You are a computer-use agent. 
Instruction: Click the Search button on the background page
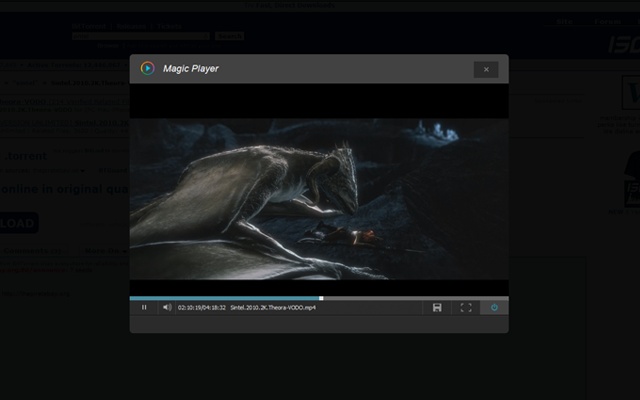pos(229,36)
